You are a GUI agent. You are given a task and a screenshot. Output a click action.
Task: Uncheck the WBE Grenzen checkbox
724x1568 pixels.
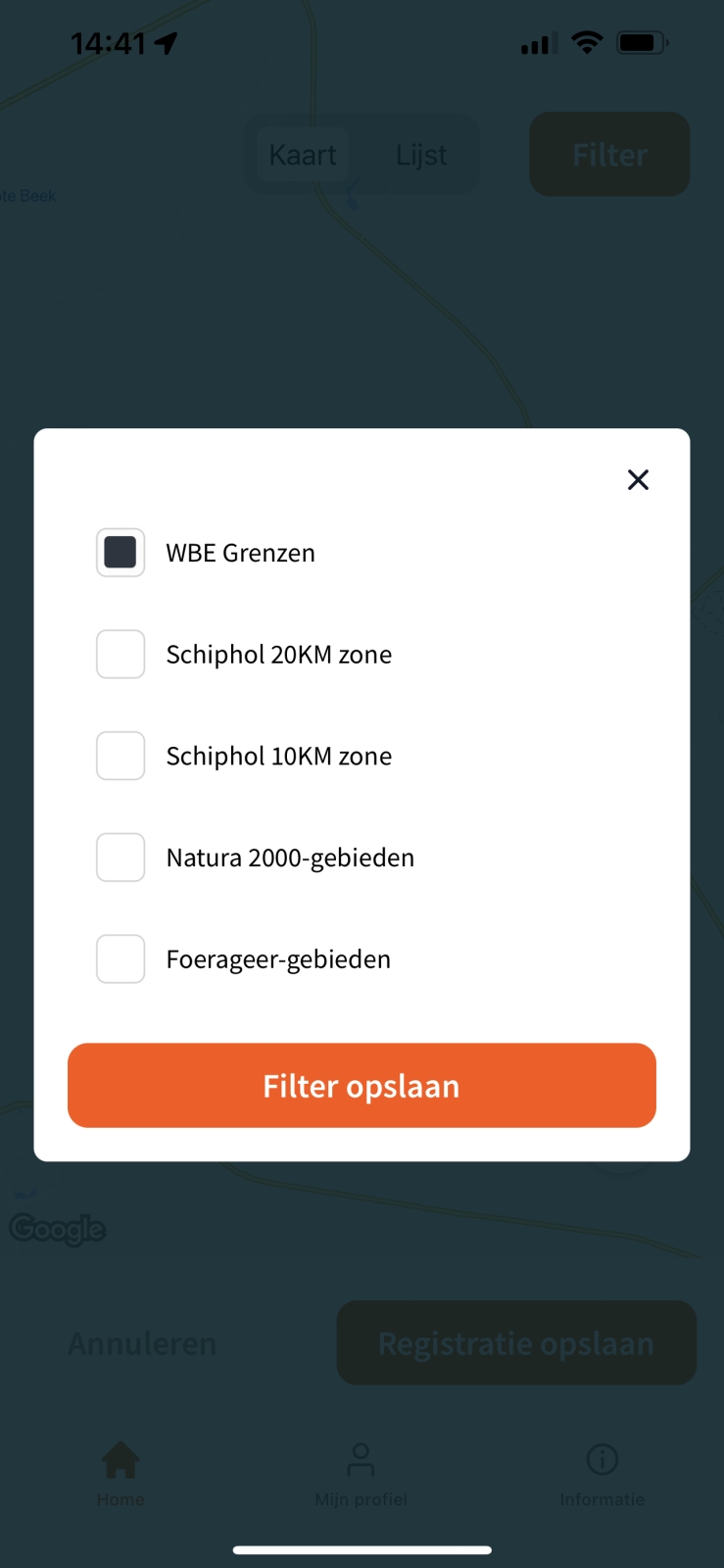121,553
